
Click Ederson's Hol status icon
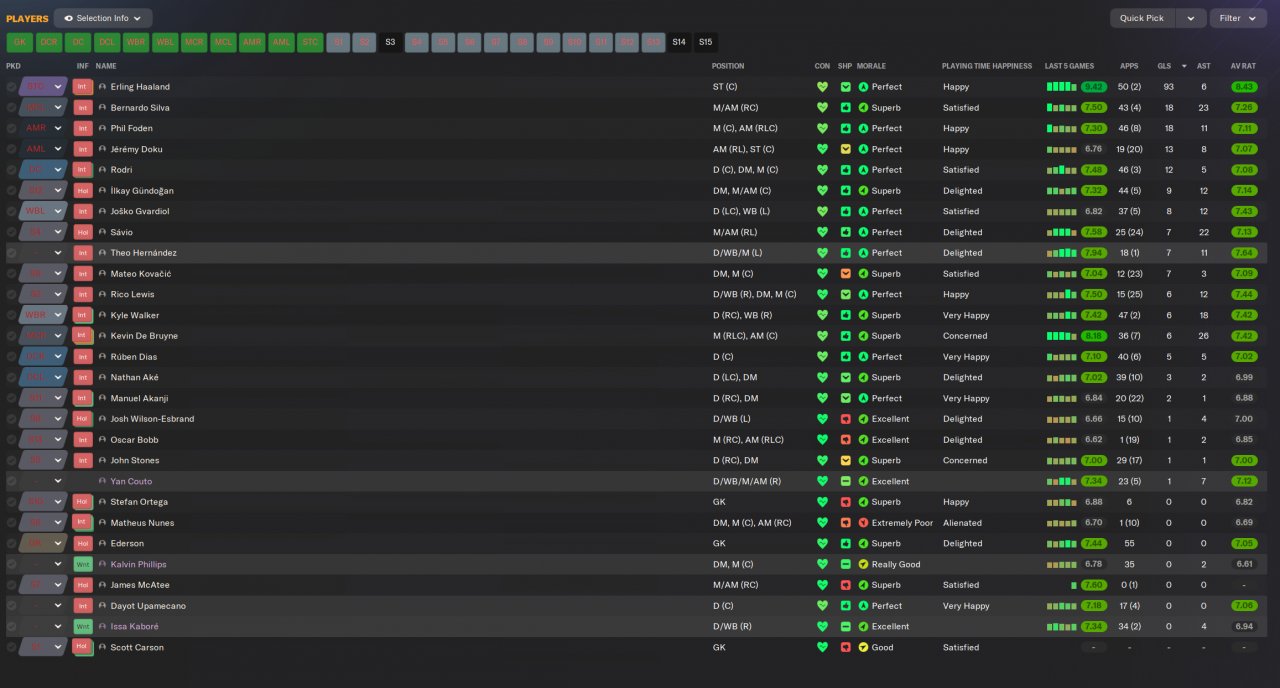click(83, 544)
